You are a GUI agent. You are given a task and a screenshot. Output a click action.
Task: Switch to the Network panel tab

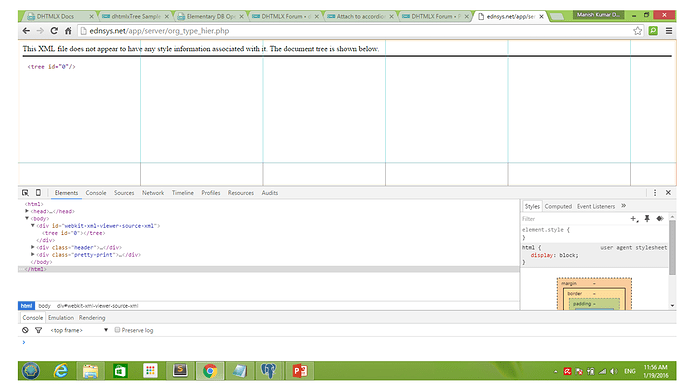[x=153, y=193]
